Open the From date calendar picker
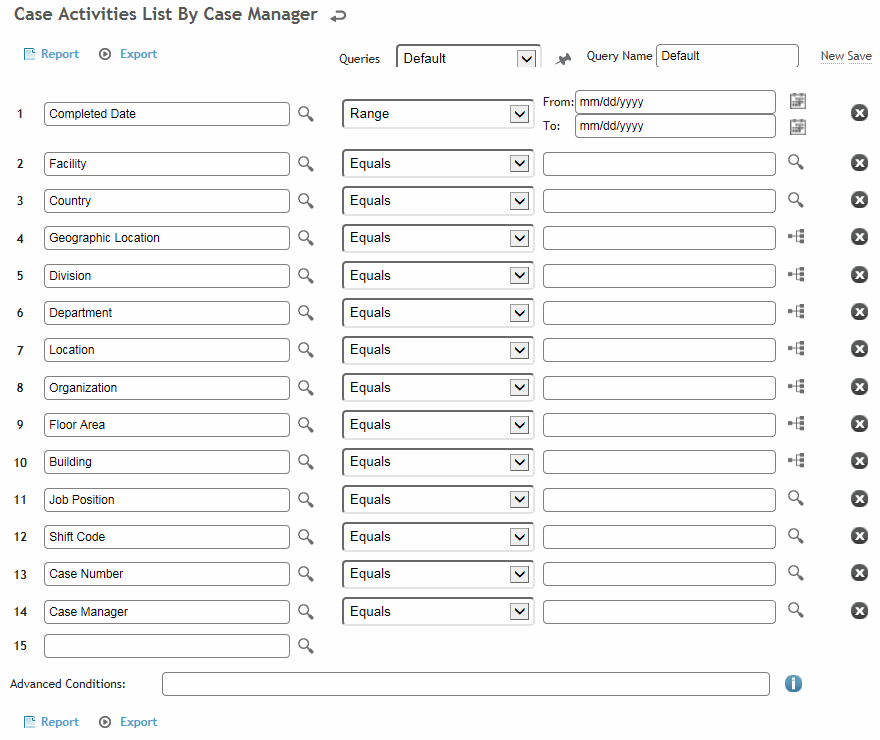The height and width of the screenshot is (740, 880). click(798, 101)
